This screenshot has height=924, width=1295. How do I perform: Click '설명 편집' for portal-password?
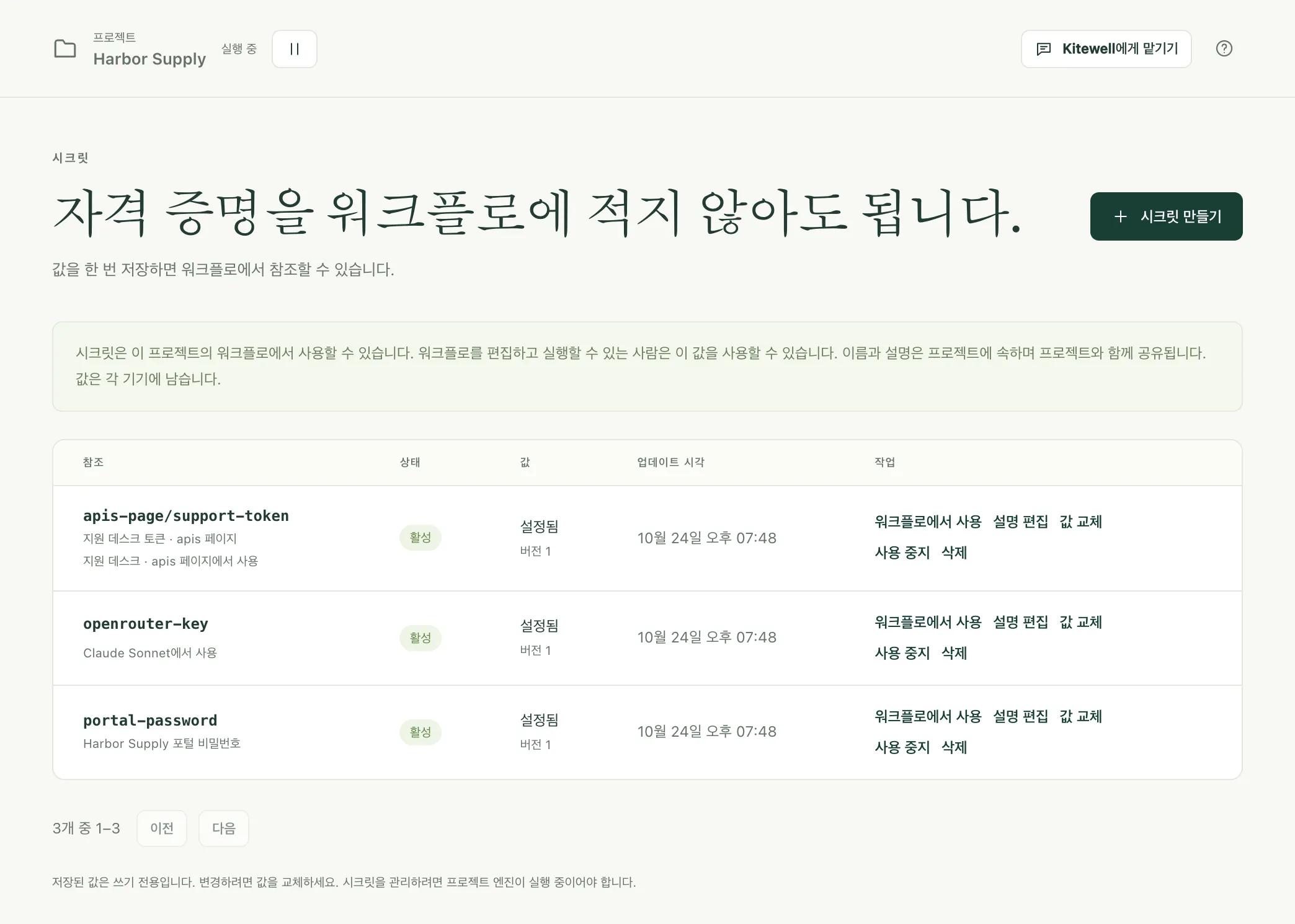(1020, 716)
